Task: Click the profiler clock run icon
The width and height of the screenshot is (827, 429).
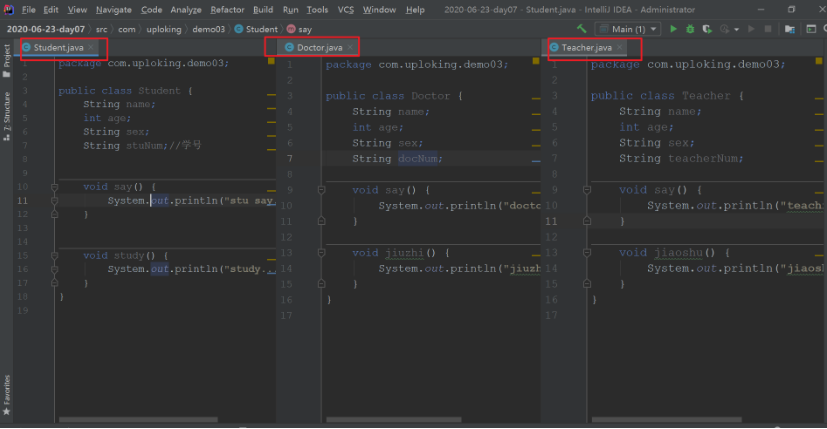Action: (x=725, y=29)
